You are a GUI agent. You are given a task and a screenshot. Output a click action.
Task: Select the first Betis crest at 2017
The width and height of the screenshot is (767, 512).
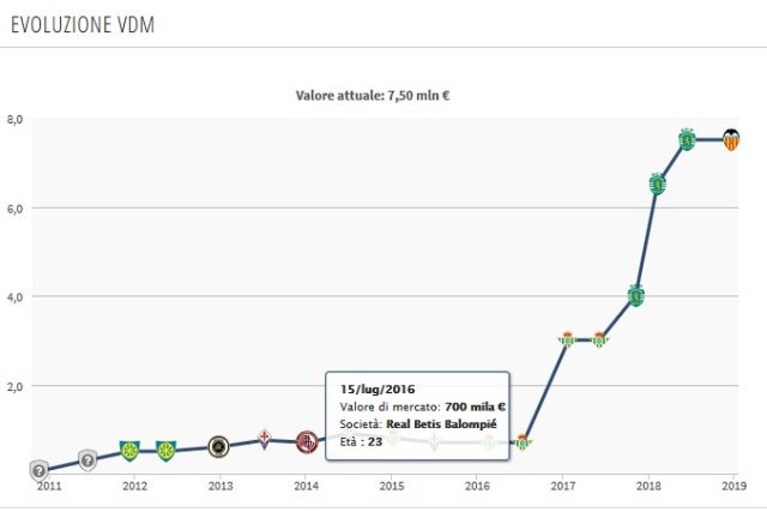tap(567, 339)
